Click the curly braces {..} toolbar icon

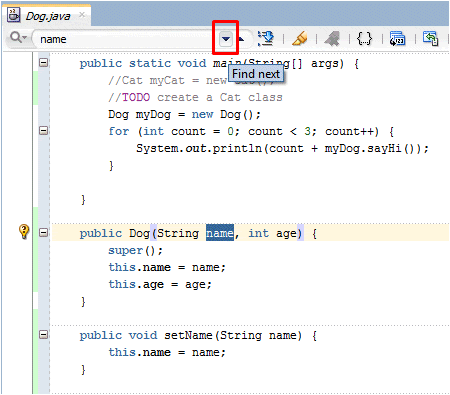coord(364,38)
